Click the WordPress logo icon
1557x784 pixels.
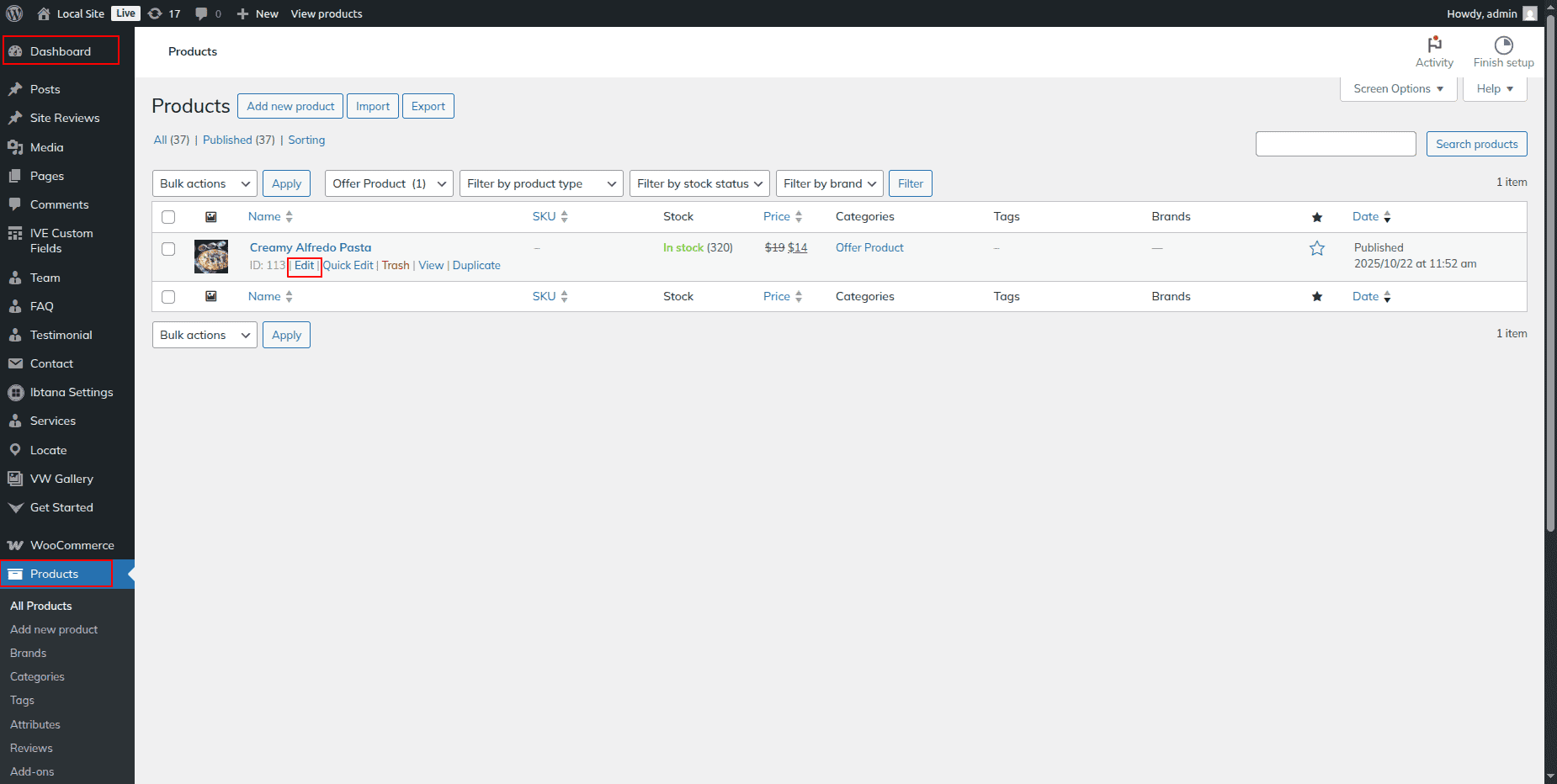tap(14, 13)
